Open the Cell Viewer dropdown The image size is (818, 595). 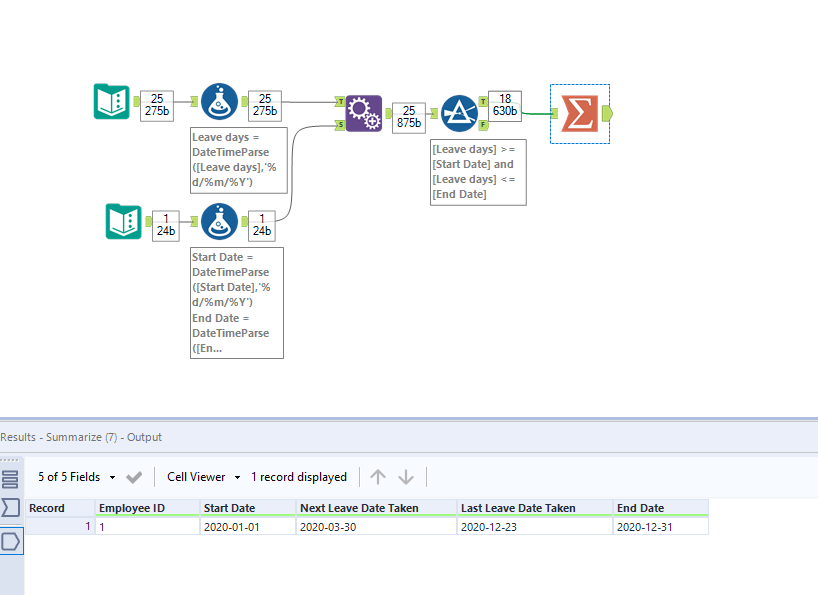pos(202,477)
